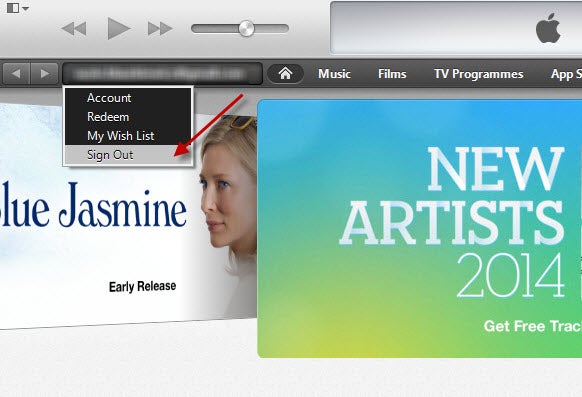582x397 pixels.
Task: Open the New Artists 2014 banner
Action: coord(419,229)
